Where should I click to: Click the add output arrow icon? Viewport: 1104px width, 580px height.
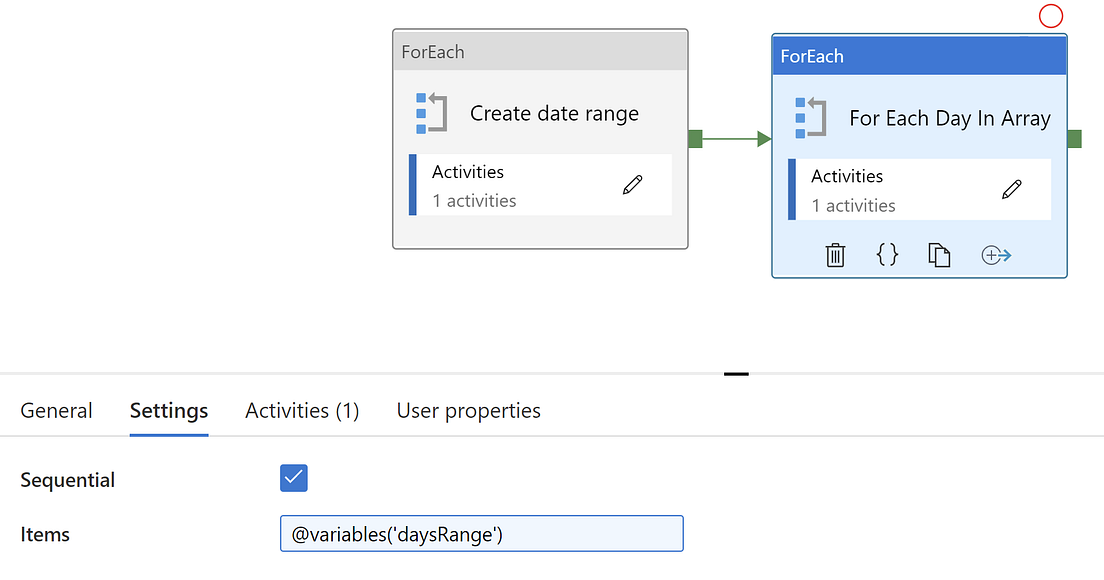(996, 255)
